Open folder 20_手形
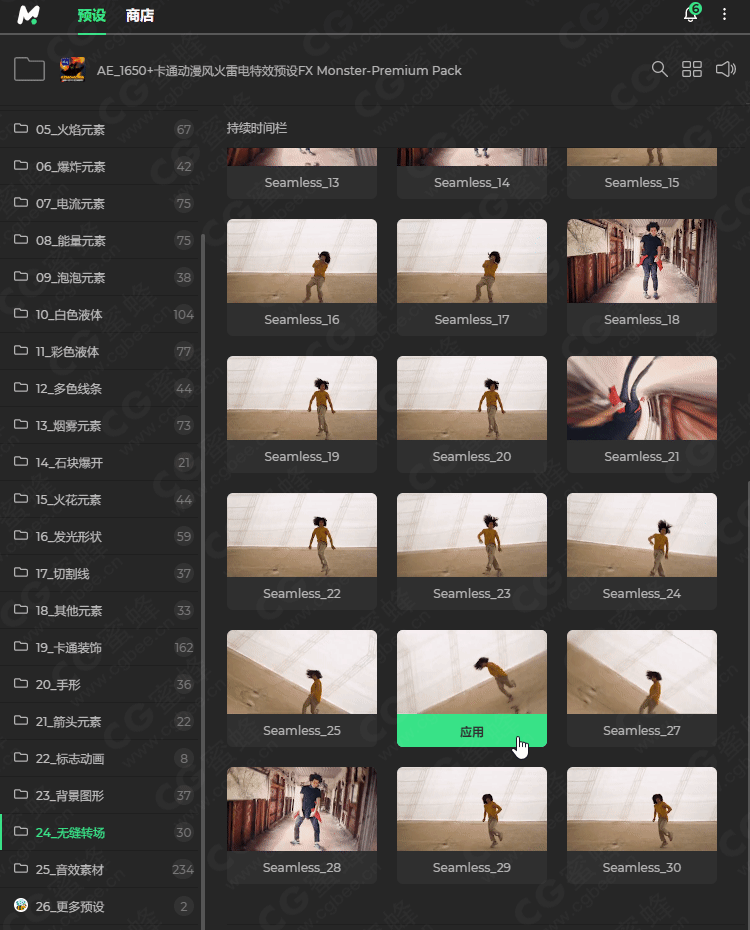The height and width of the screenshot is (930, 750). [x=100, y=684]
